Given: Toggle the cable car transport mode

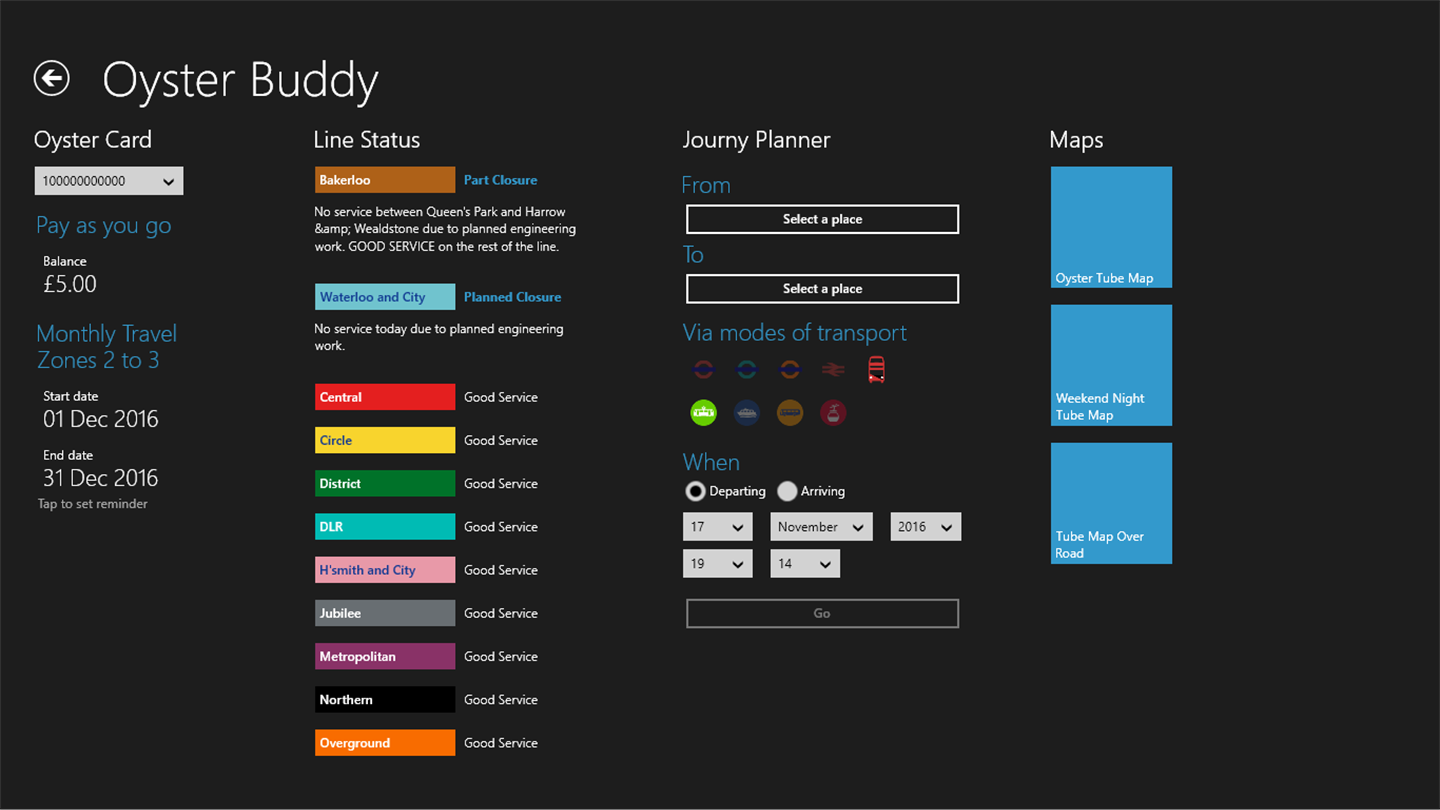Looking at the screenshot, I should point(833,412).
